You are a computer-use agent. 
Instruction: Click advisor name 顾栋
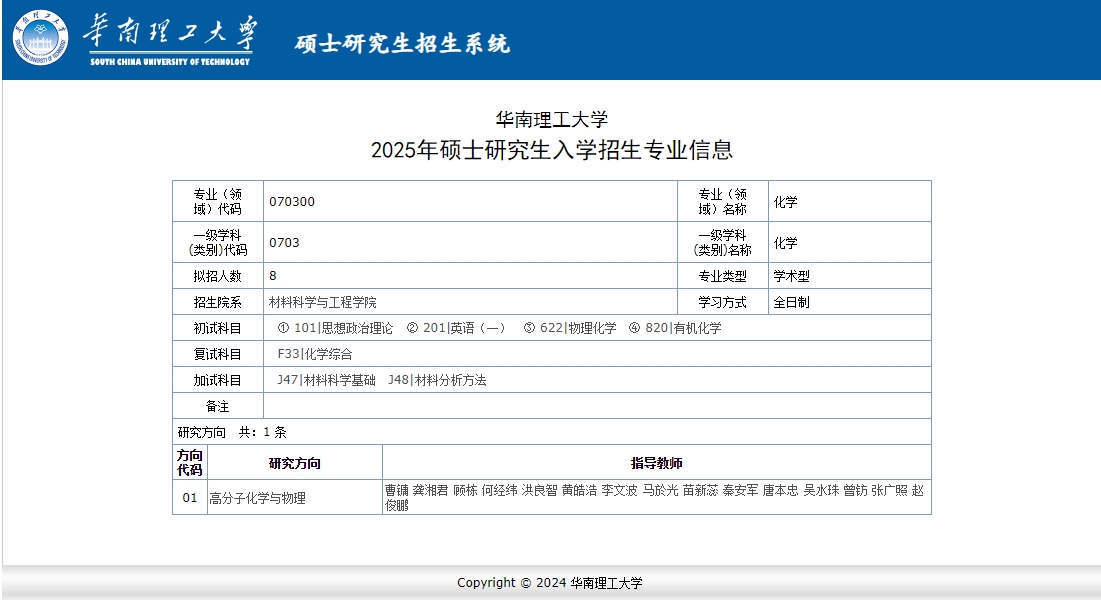(465, 490)
